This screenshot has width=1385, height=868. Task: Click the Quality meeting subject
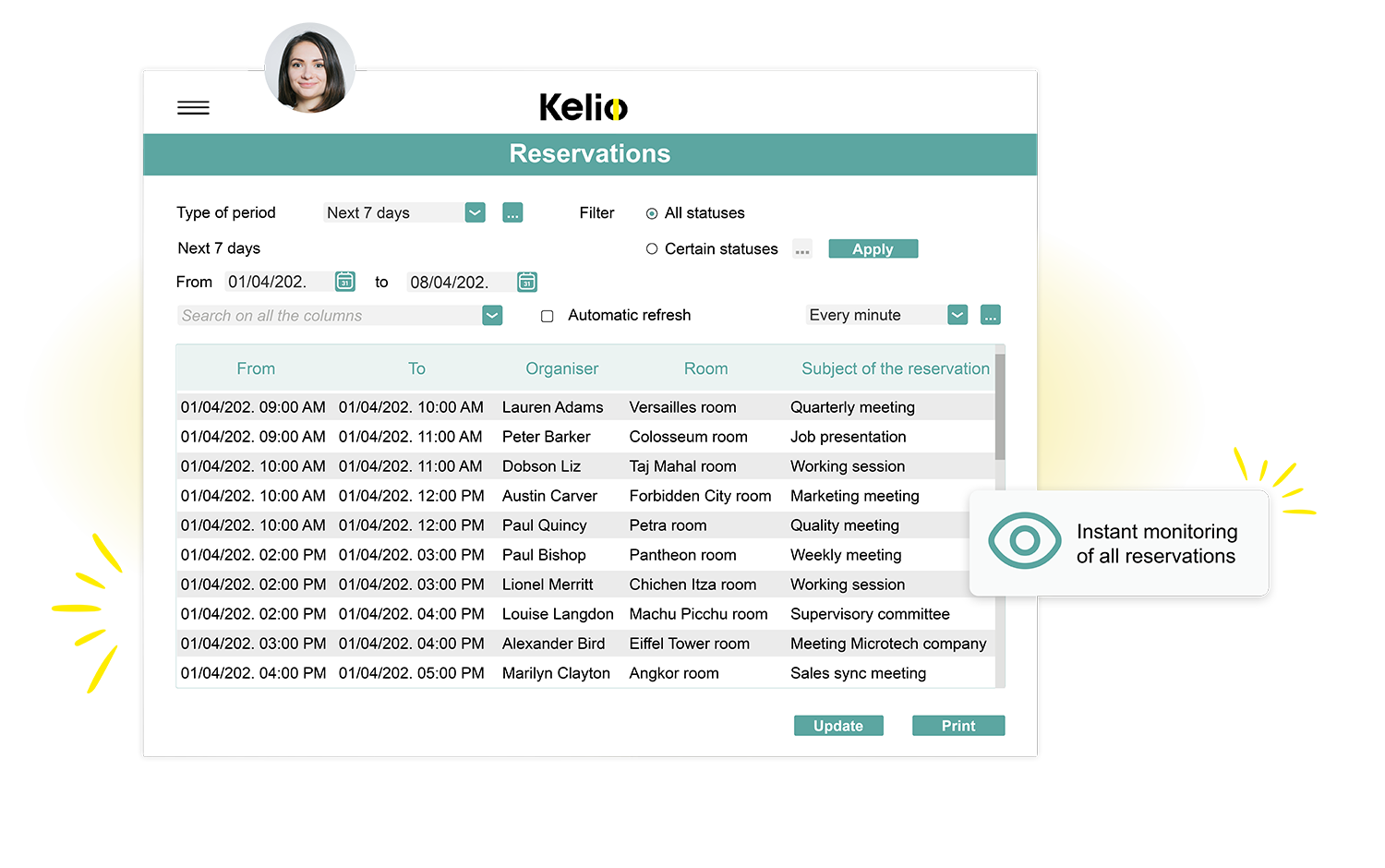click(x=844, y=525)
